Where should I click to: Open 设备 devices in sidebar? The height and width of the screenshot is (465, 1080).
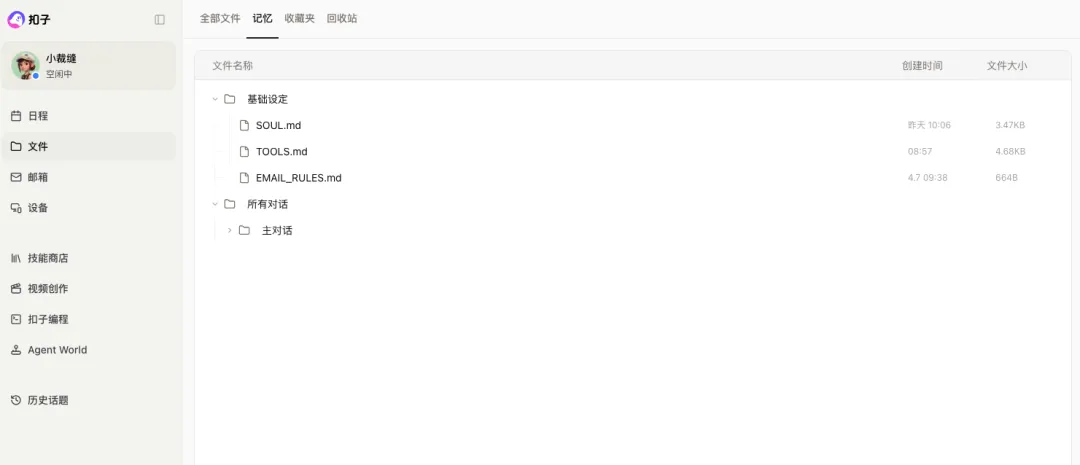coord(37,208)
